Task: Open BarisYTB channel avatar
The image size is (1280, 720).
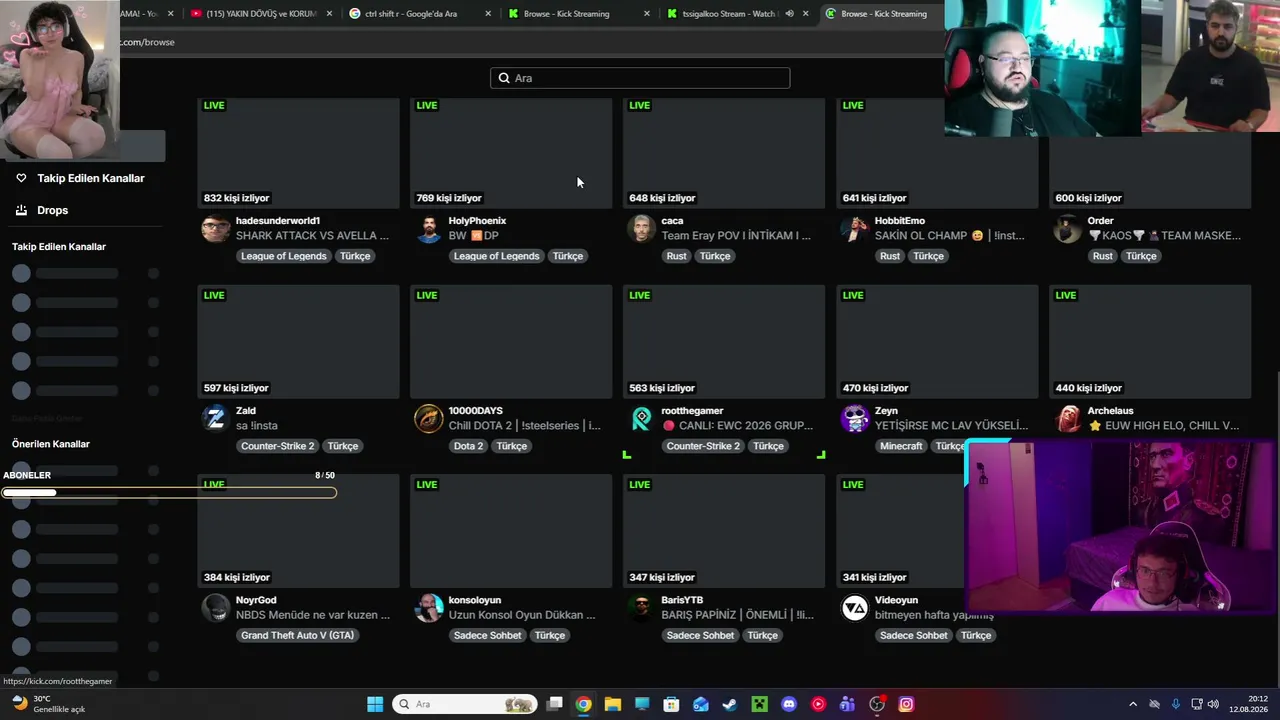Action: 641,608
